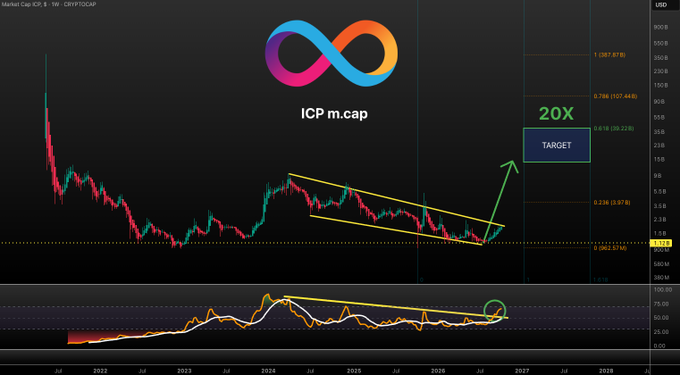Image resolution: width=680 pixels, height=375 pixels.
Task: Click the 2023 label on the time axis
Action: coord(184,371)
